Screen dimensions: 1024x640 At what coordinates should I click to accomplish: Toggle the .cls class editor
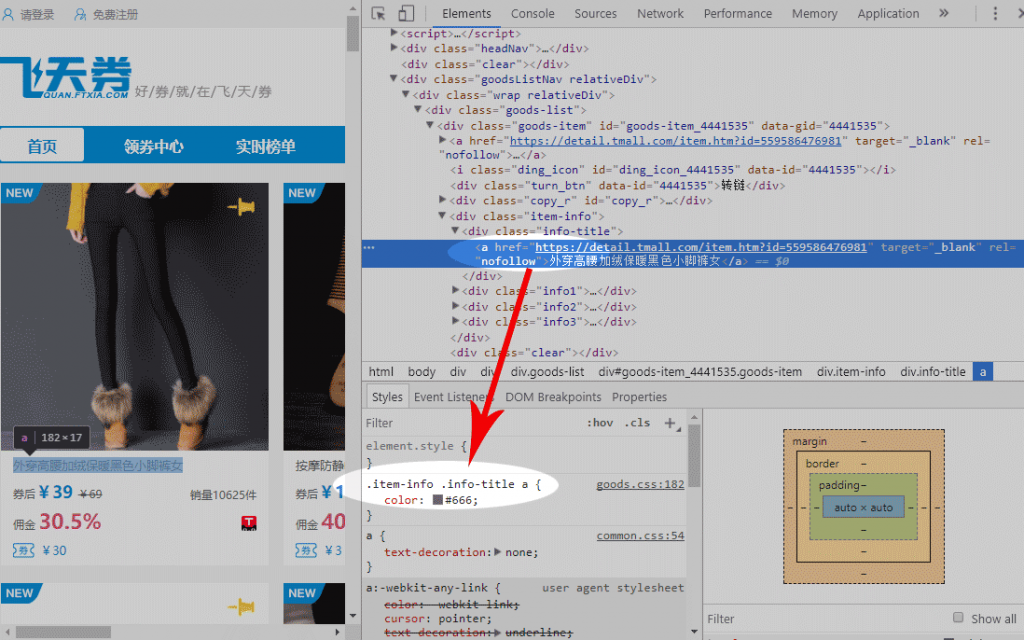click(637, 423)
